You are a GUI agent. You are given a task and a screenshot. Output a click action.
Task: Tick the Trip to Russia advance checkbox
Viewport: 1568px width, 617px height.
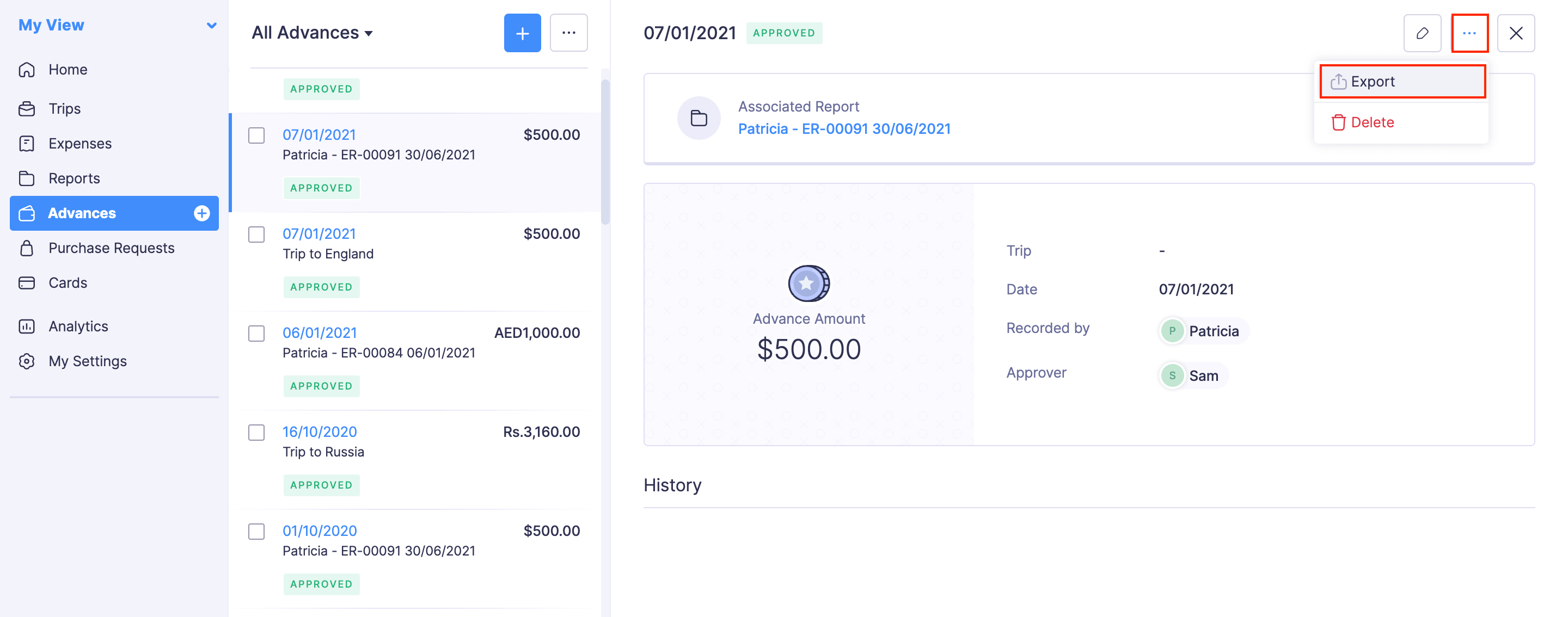256,433
